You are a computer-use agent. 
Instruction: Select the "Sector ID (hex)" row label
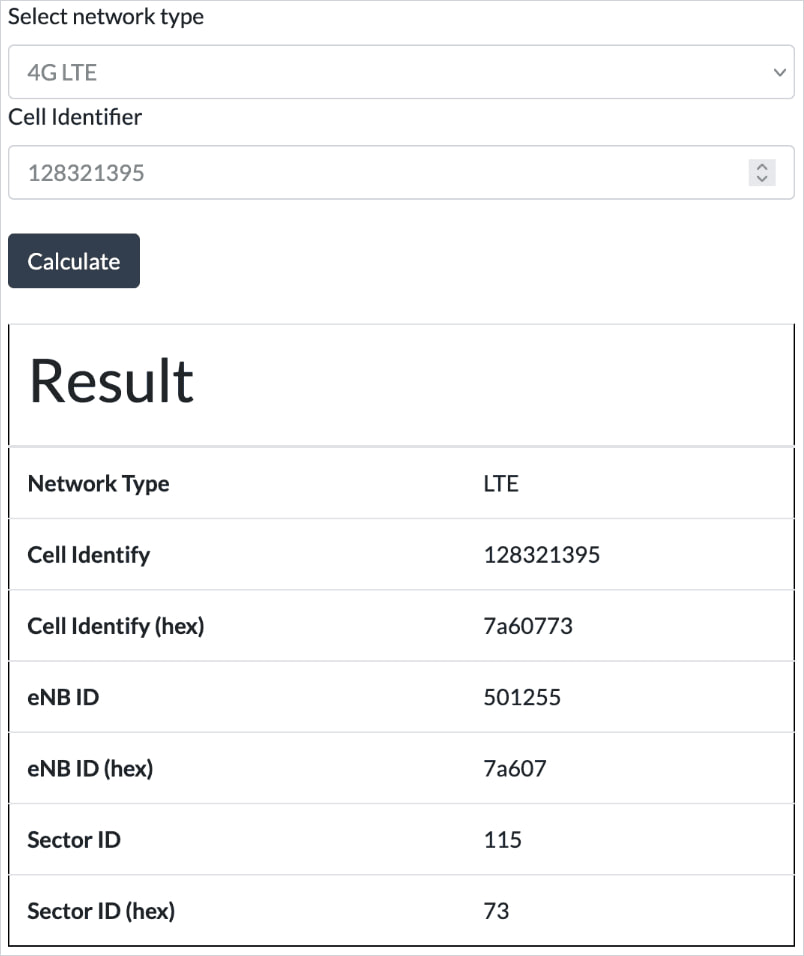pos(101,911)
